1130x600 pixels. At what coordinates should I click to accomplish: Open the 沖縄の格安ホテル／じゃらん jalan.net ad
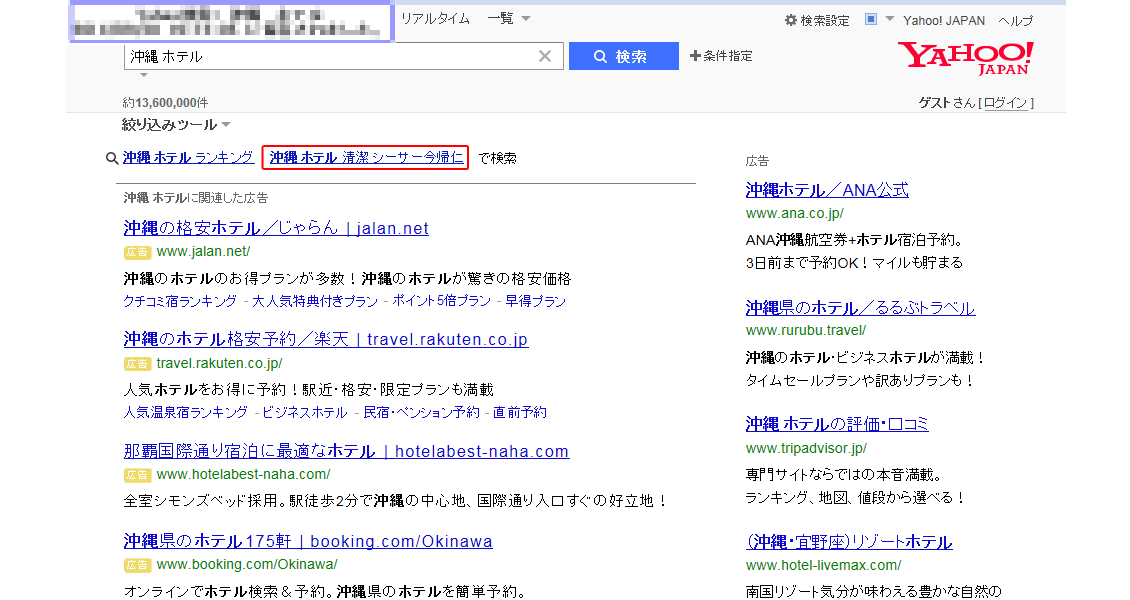(x=276, y=228)
